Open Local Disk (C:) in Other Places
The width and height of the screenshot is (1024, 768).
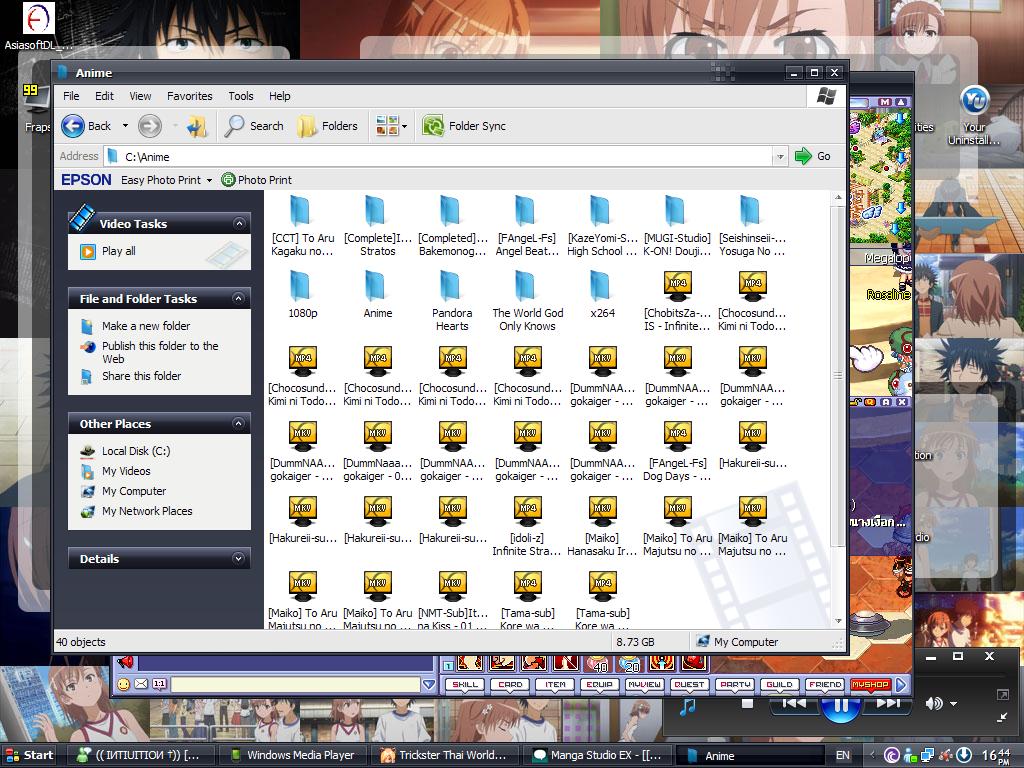click(x=136, y=451)
